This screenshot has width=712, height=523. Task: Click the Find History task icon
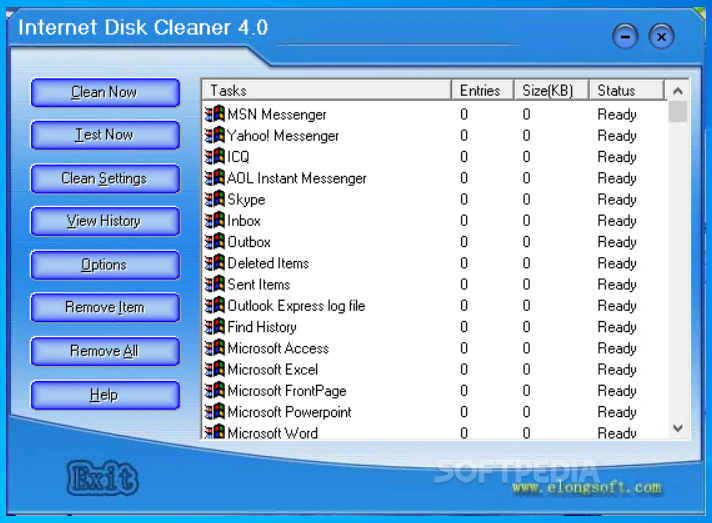(215, 326)
